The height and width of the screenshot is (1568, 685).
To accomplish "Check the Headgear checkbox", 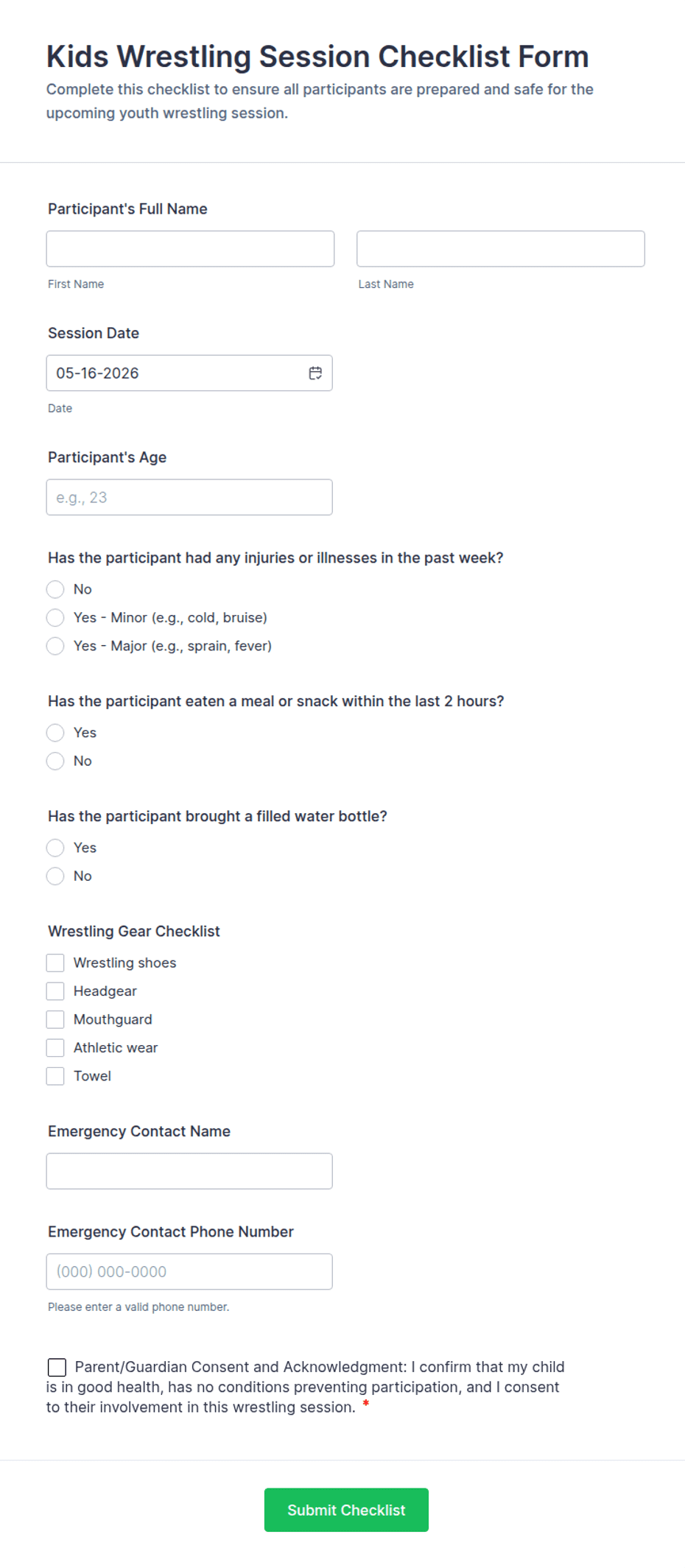I will point(55,991).
